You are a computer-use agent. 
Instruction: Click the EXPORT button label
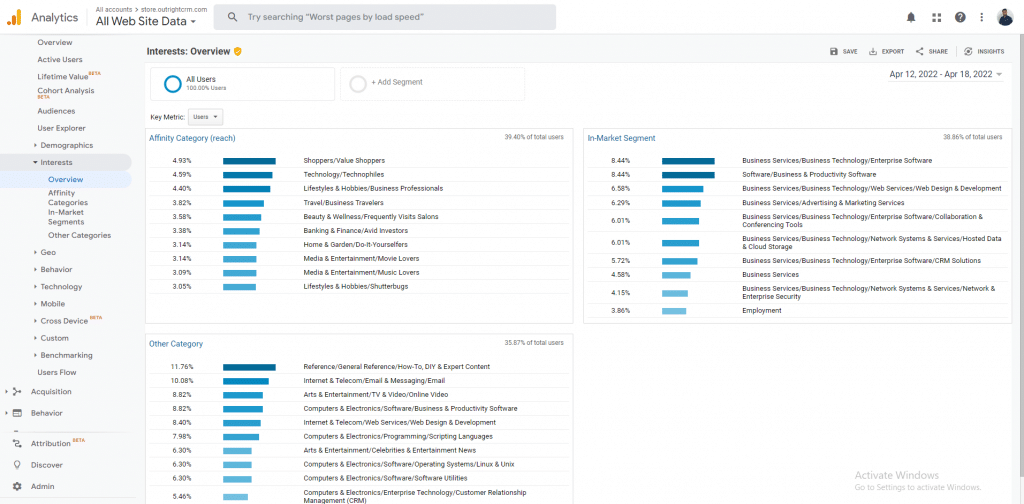click(x=893, y=51)
